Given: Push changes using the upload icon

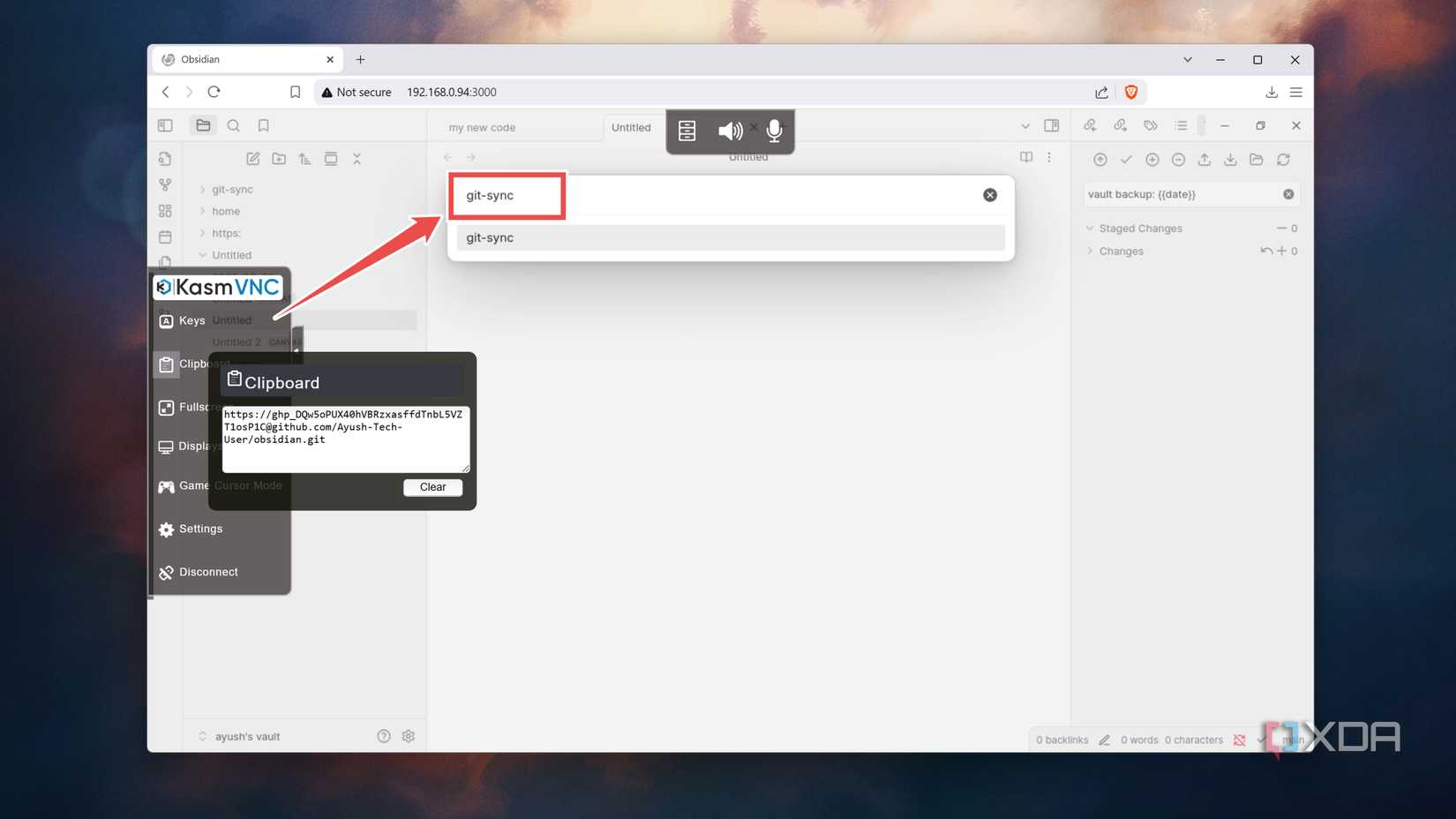Looking at the screenshot, I should [x=1205, y=160].
